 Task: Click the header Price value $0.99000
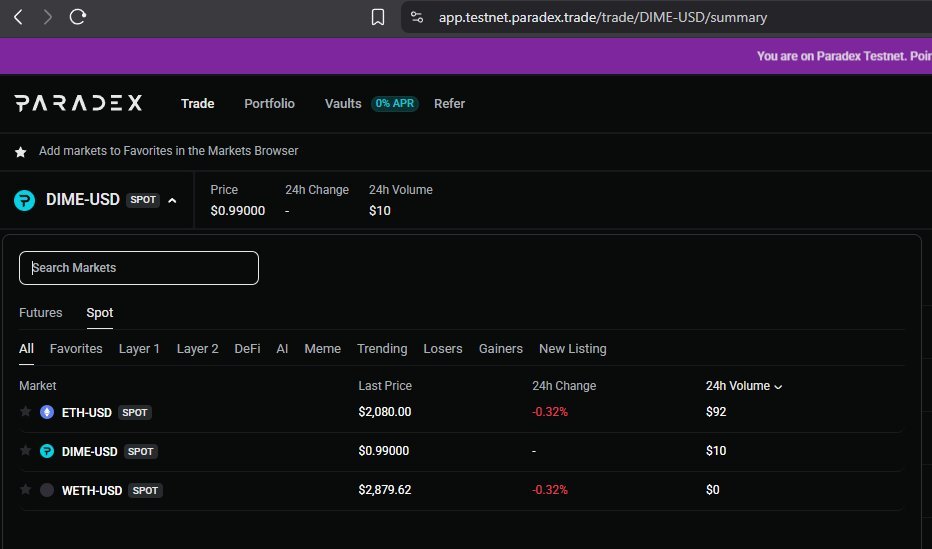[x=238, y=211]
